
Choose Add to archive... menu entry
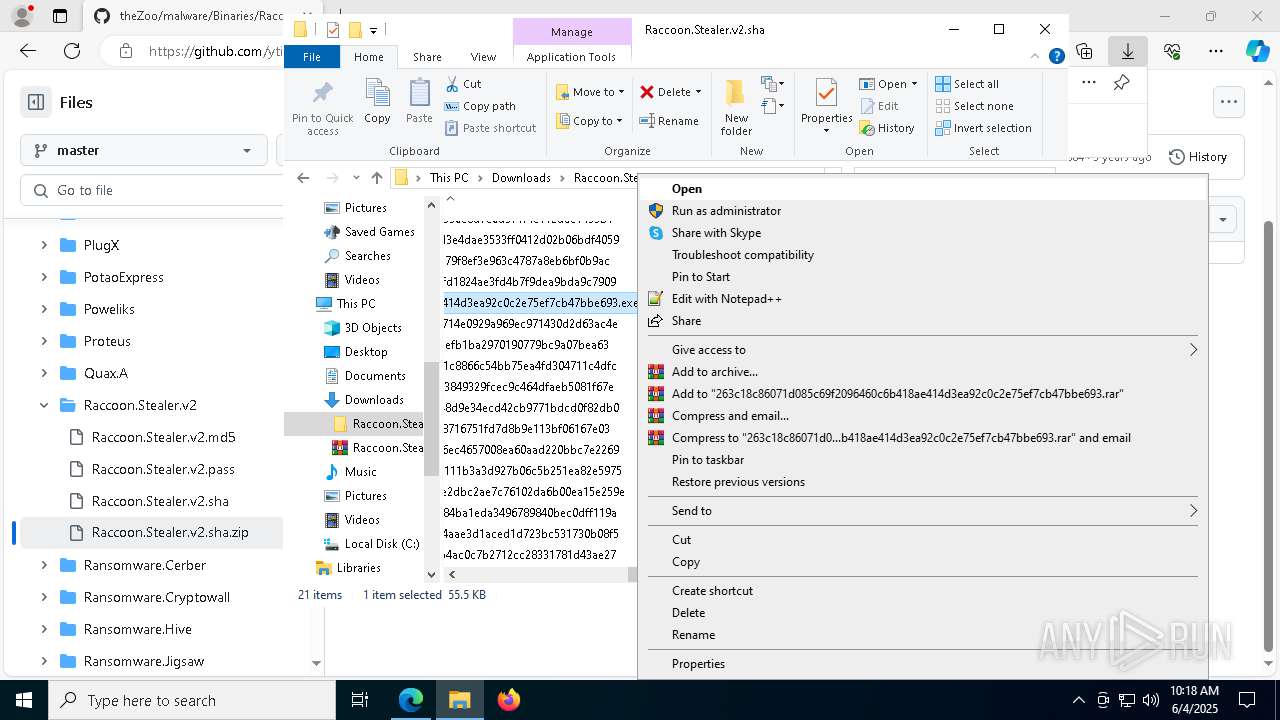coord(715,372)
